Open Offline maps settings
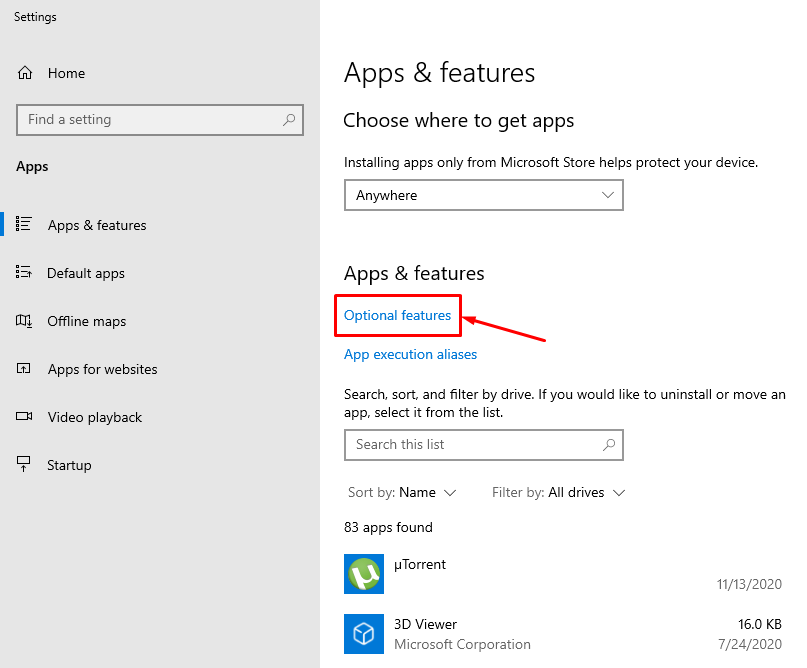The image size is (807, 668). 86,321
